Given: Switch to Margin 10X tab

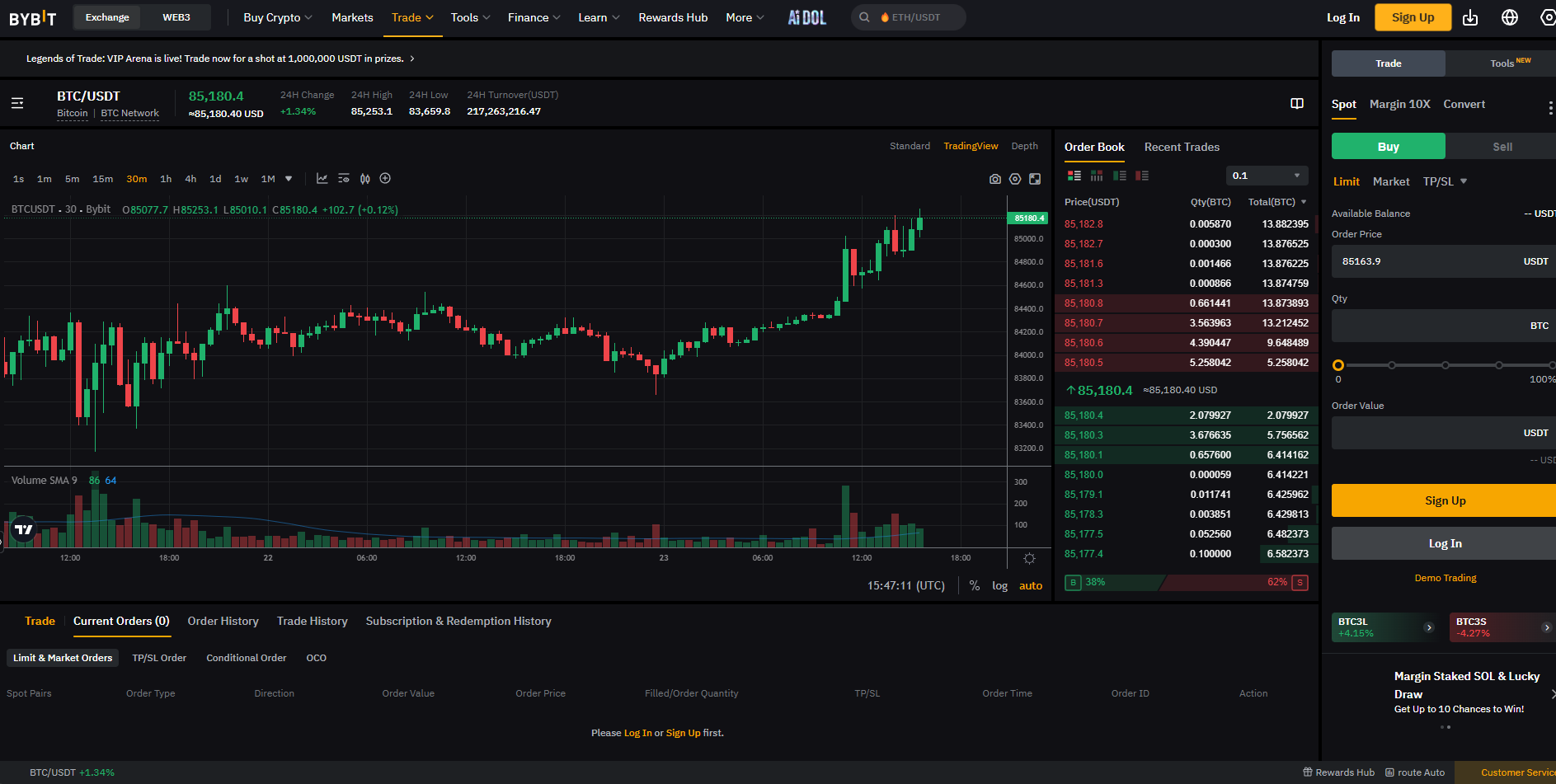Looking at the screenshot, I should click(x=1399, y=104).
